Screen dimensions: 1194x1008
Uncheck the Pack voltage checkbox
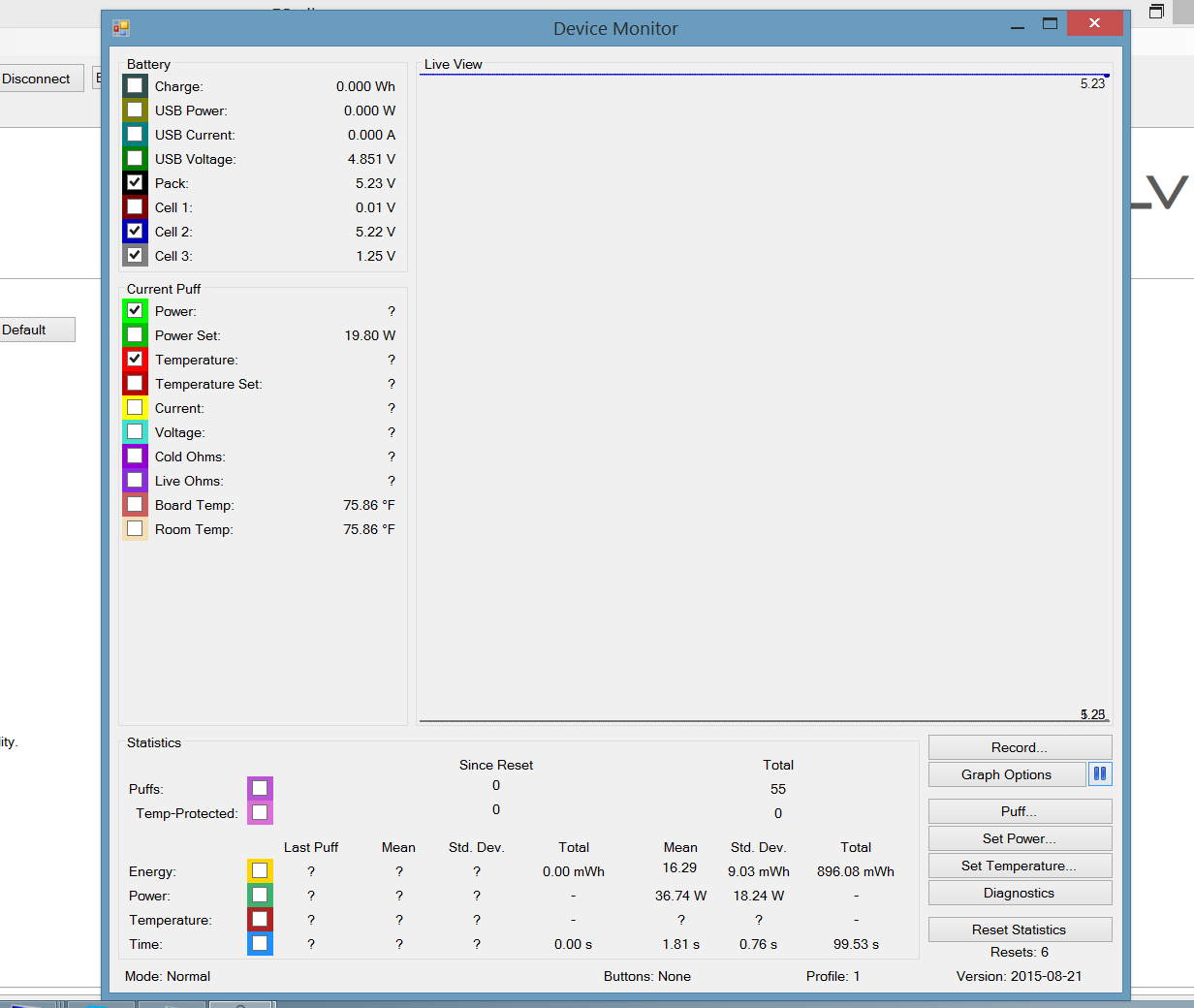[135, 182]
